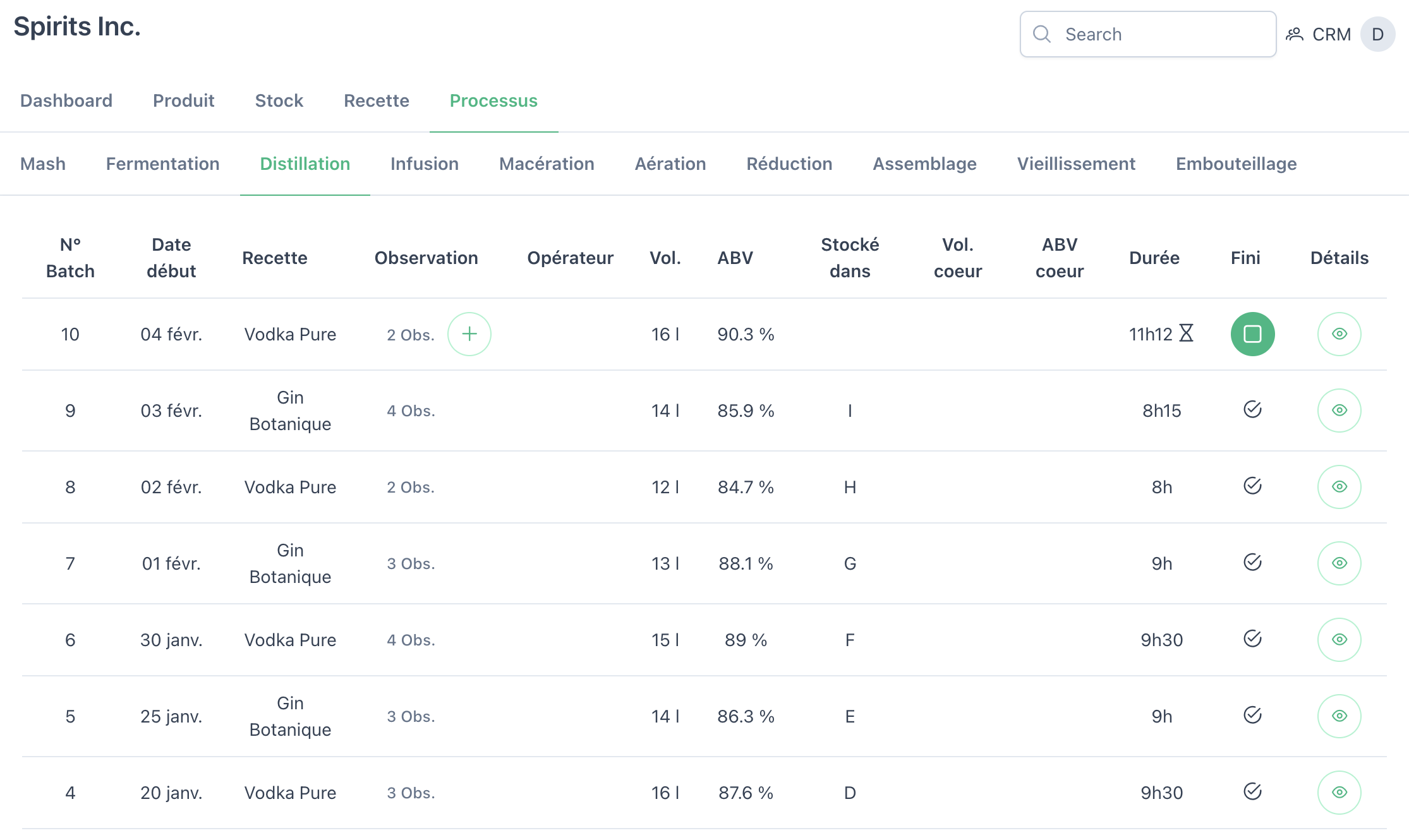This screenshot has height=840, width=1409.
Task: Click the search magnifier icon
Action: [1041, 33]
